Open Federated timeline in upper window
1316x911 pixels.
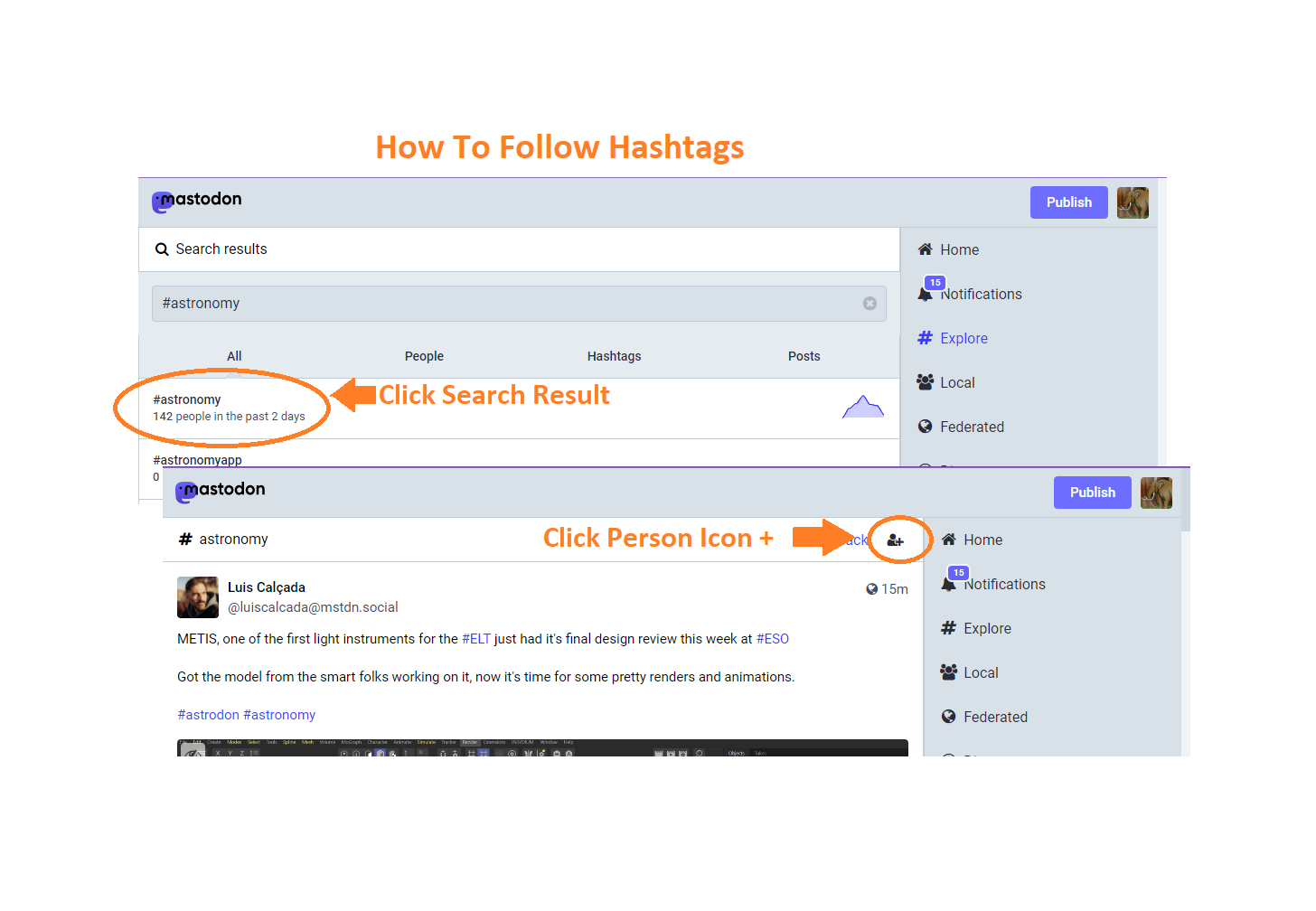[x=972, y=427]
